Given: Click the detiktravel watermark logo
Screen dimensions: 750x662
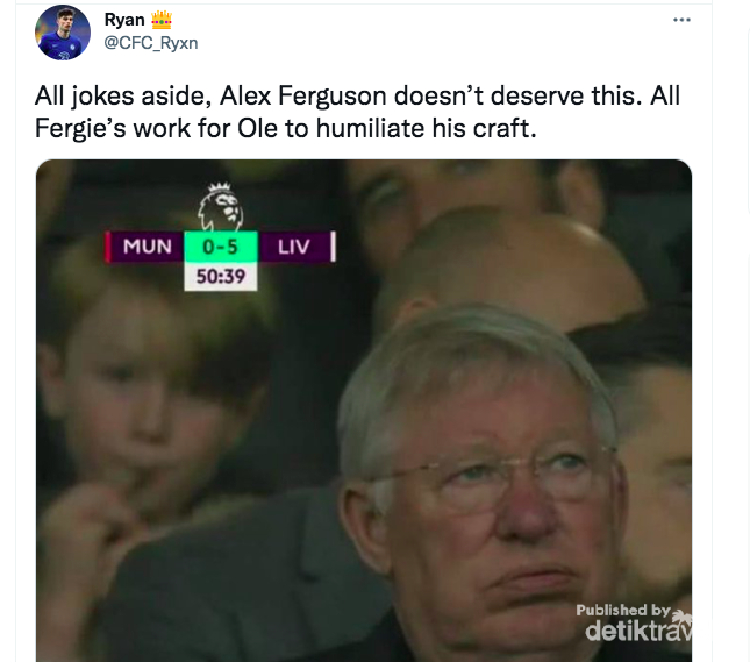Looking at the screenshot, I should click(635, 631).
